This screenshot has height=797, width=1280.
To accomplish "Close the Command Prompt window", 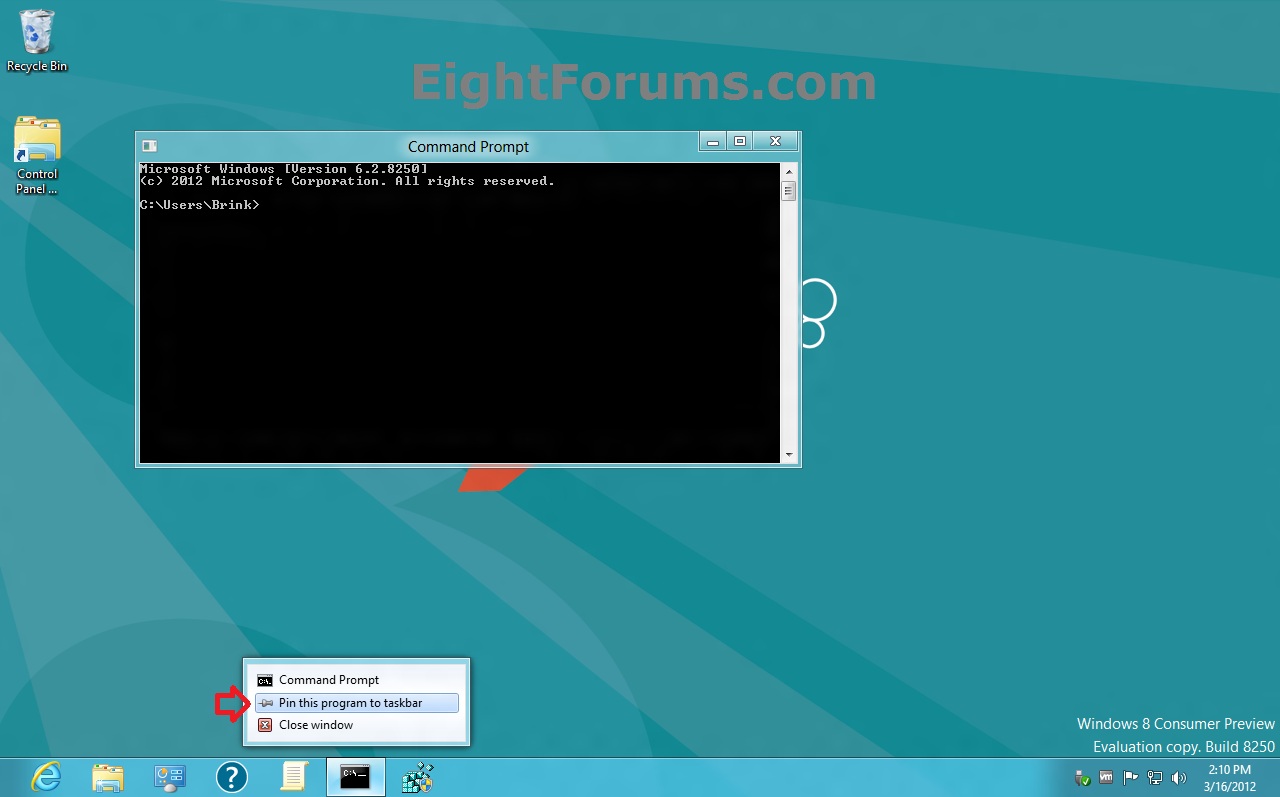I will click(x=775, y=142).
